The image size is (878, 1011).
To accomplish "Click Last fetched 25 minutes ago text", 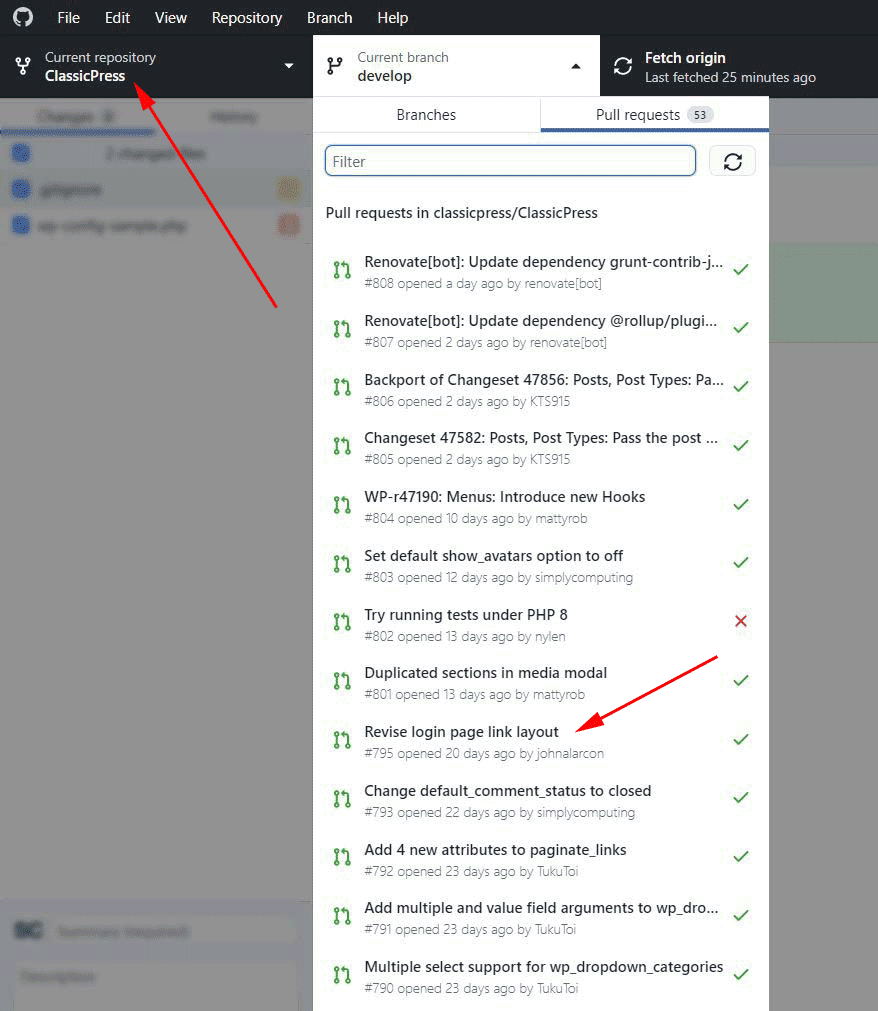I will point(730,77).
